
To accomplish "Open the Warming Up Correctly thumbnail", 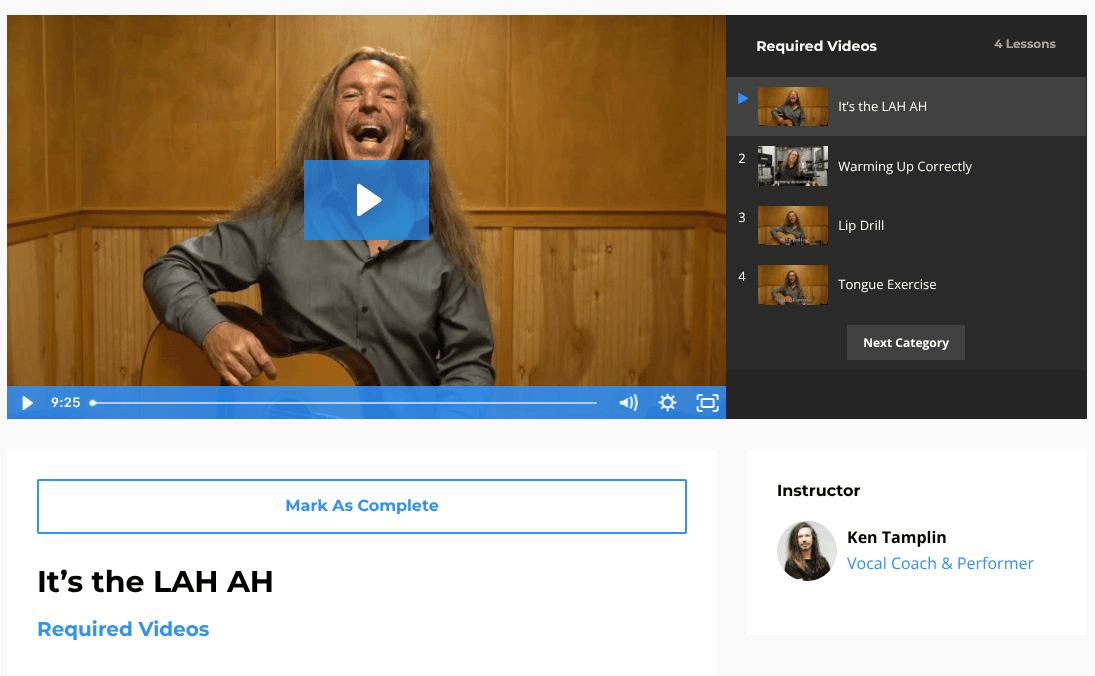I will point(792,166).
